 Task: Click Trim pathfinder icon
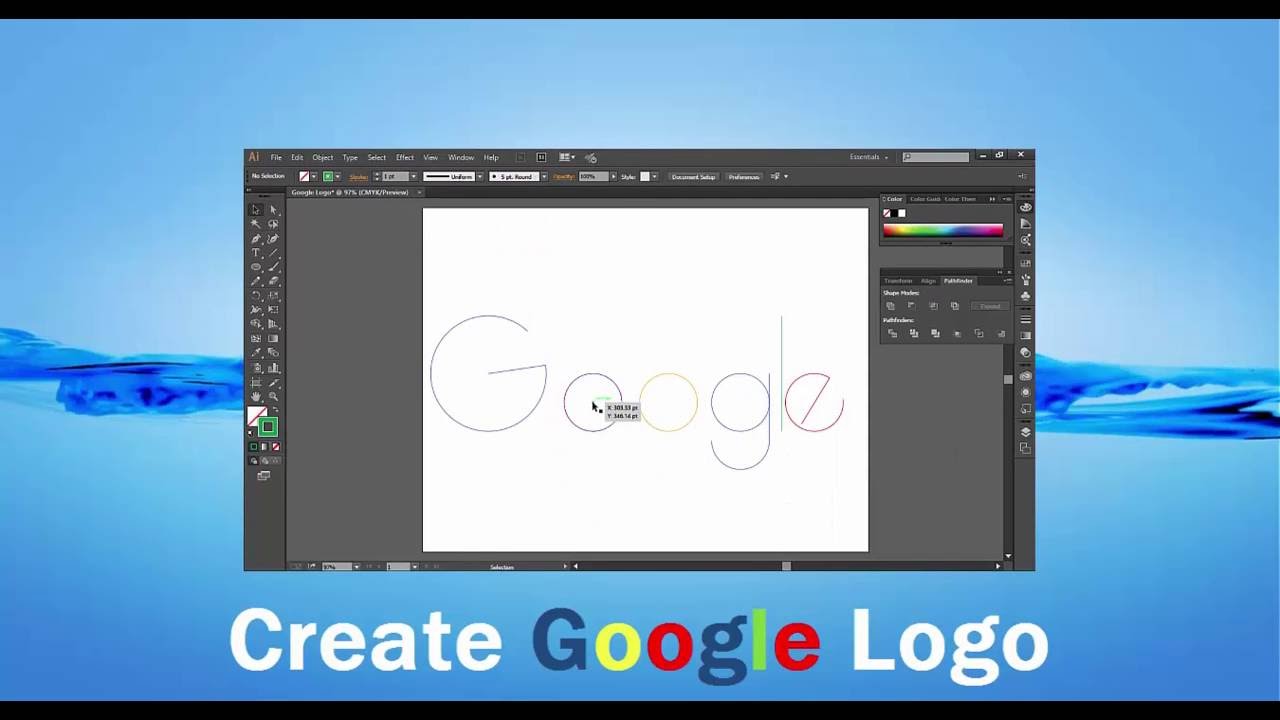(914, 333)
